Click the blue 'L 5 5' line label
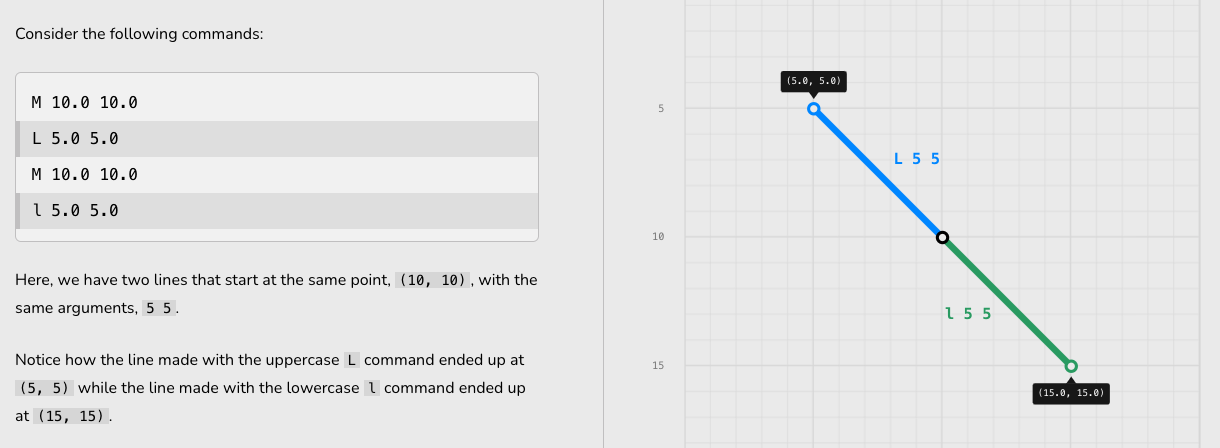This screenshot has height=448, width=1220. pyautogui.click(x=917, y=158)
